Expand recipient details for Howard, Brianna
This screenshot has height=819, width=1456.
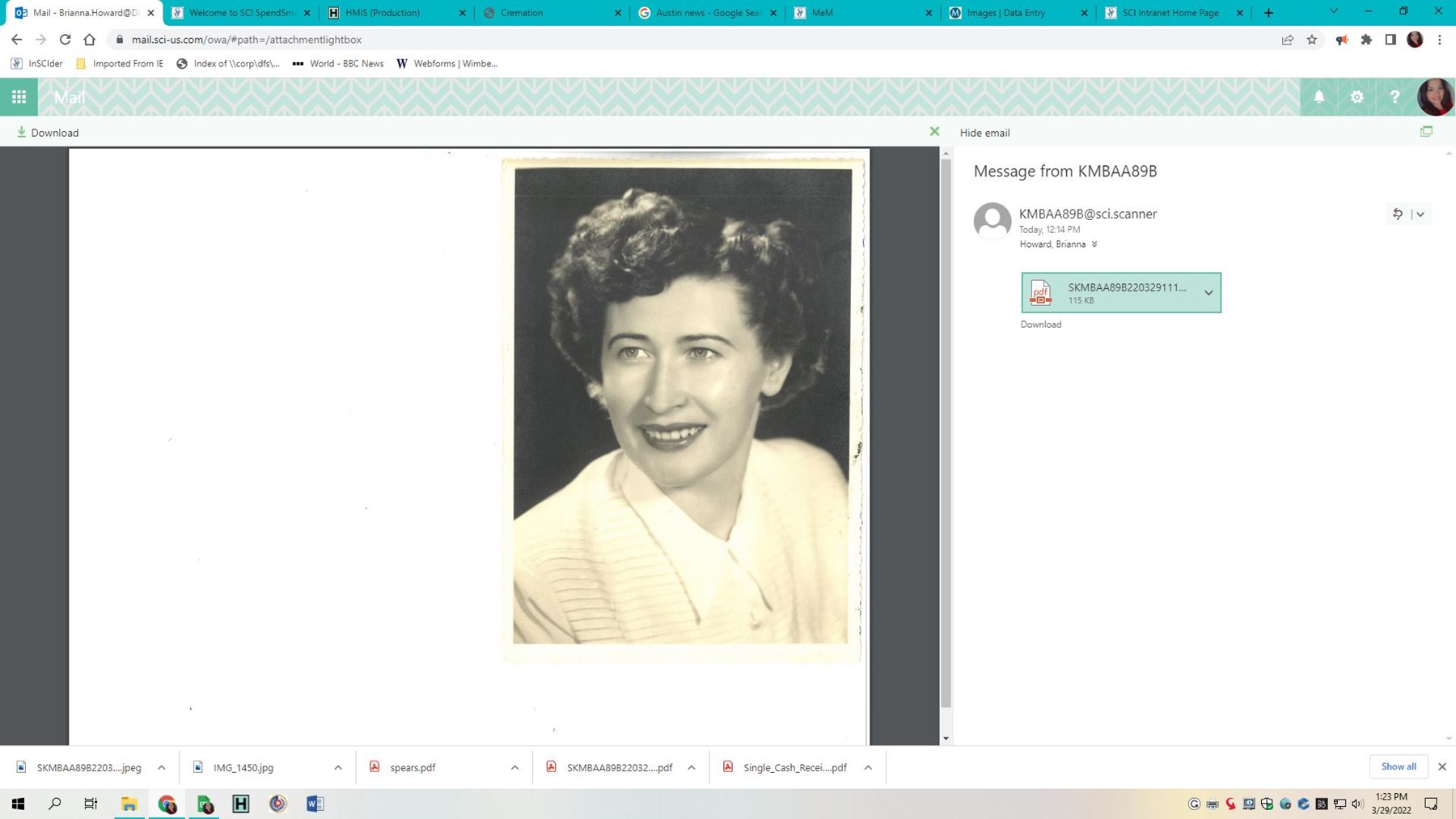[1096, 244]
